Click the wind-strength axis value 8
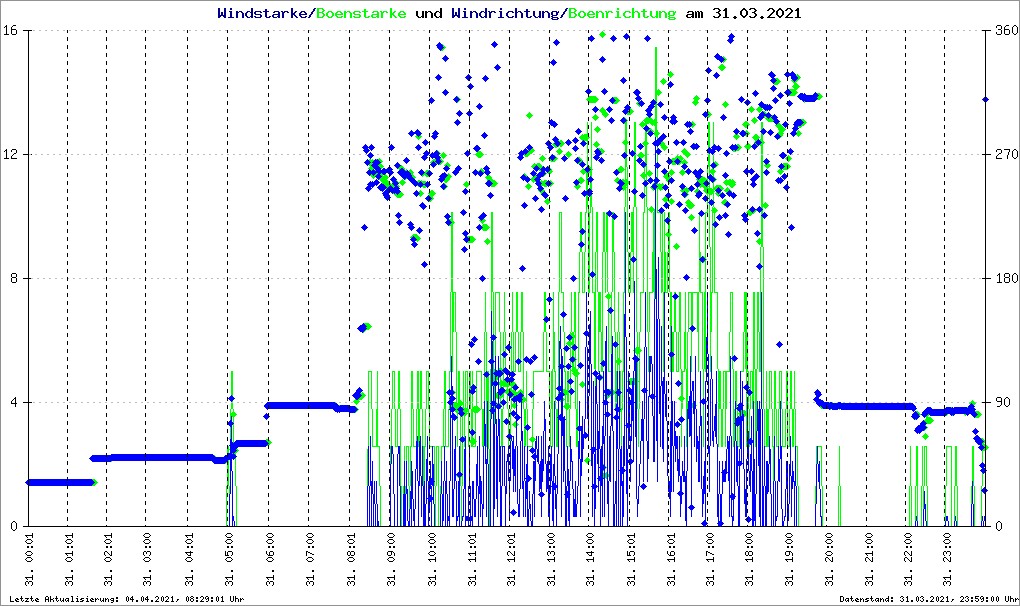The width and height of the screenshot is (1020, 606). [x=12, y=278]
